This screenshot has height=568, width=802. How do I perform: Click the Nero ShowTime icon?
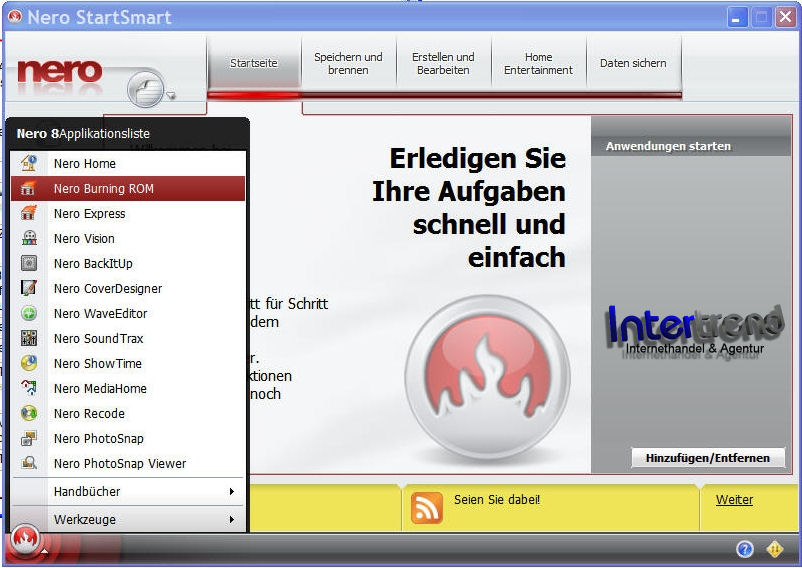pyautogui.click(x=29, y=363)
